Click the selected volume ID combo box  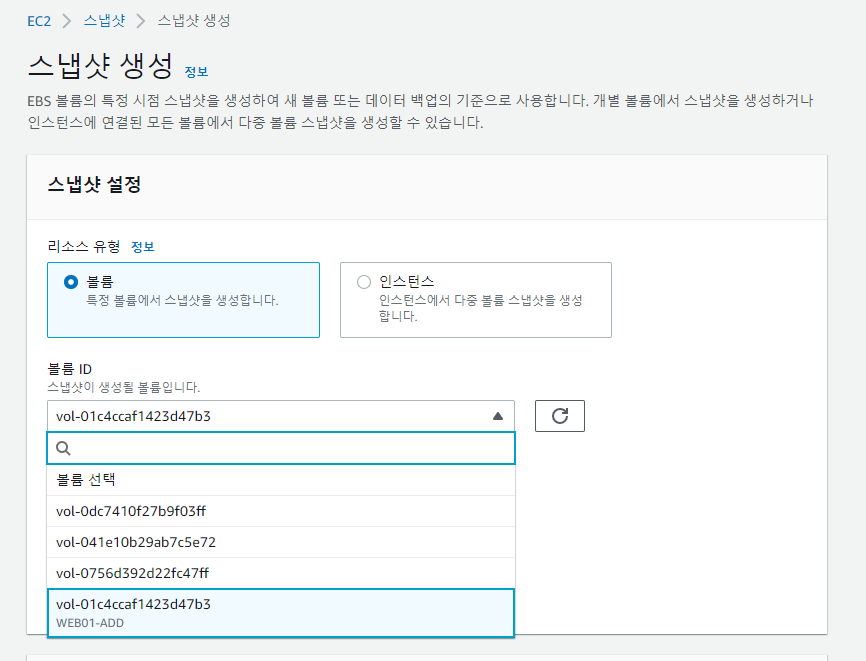click(281, 416)
